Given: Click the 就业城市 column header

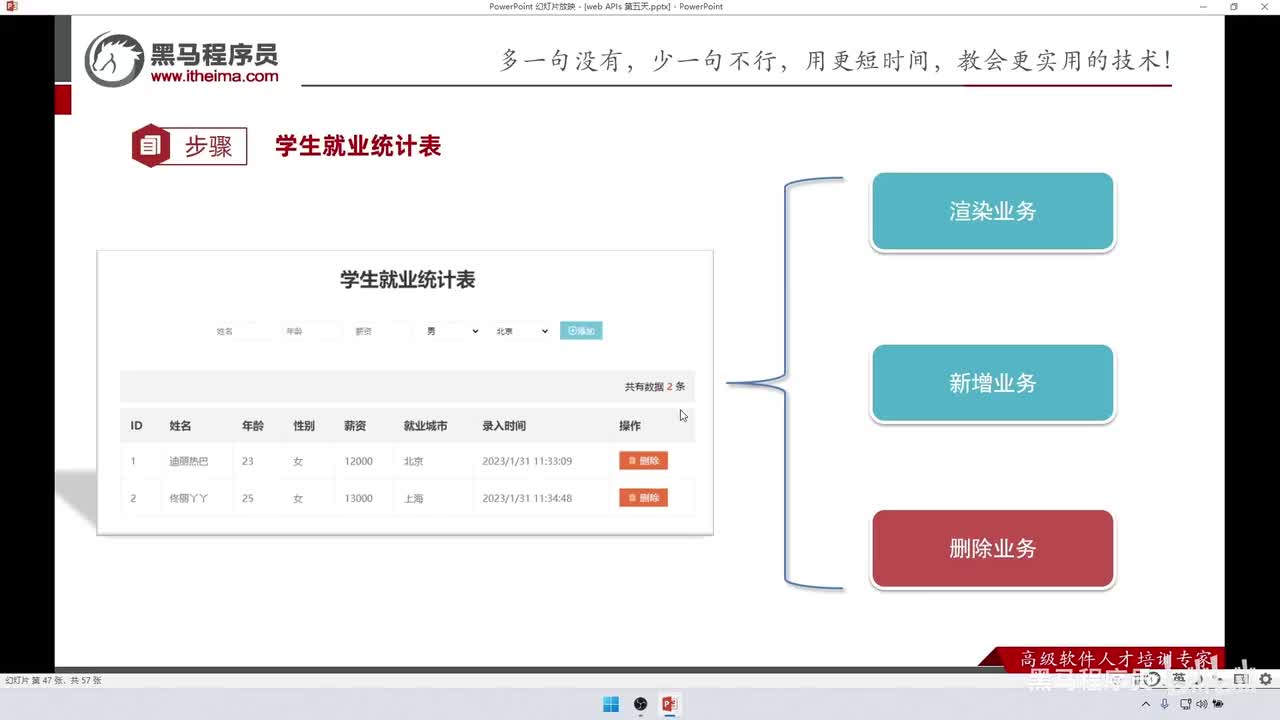Looking at the screenshot, I should click(425, 426).
